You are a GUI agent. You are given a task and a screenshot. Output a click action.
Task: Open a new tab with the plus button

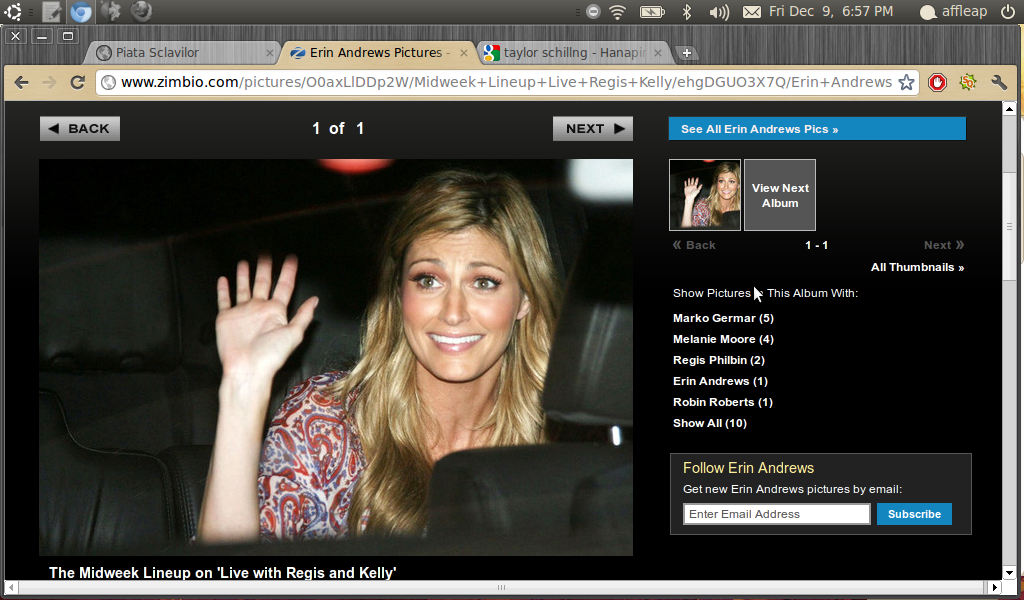point(686,54)
